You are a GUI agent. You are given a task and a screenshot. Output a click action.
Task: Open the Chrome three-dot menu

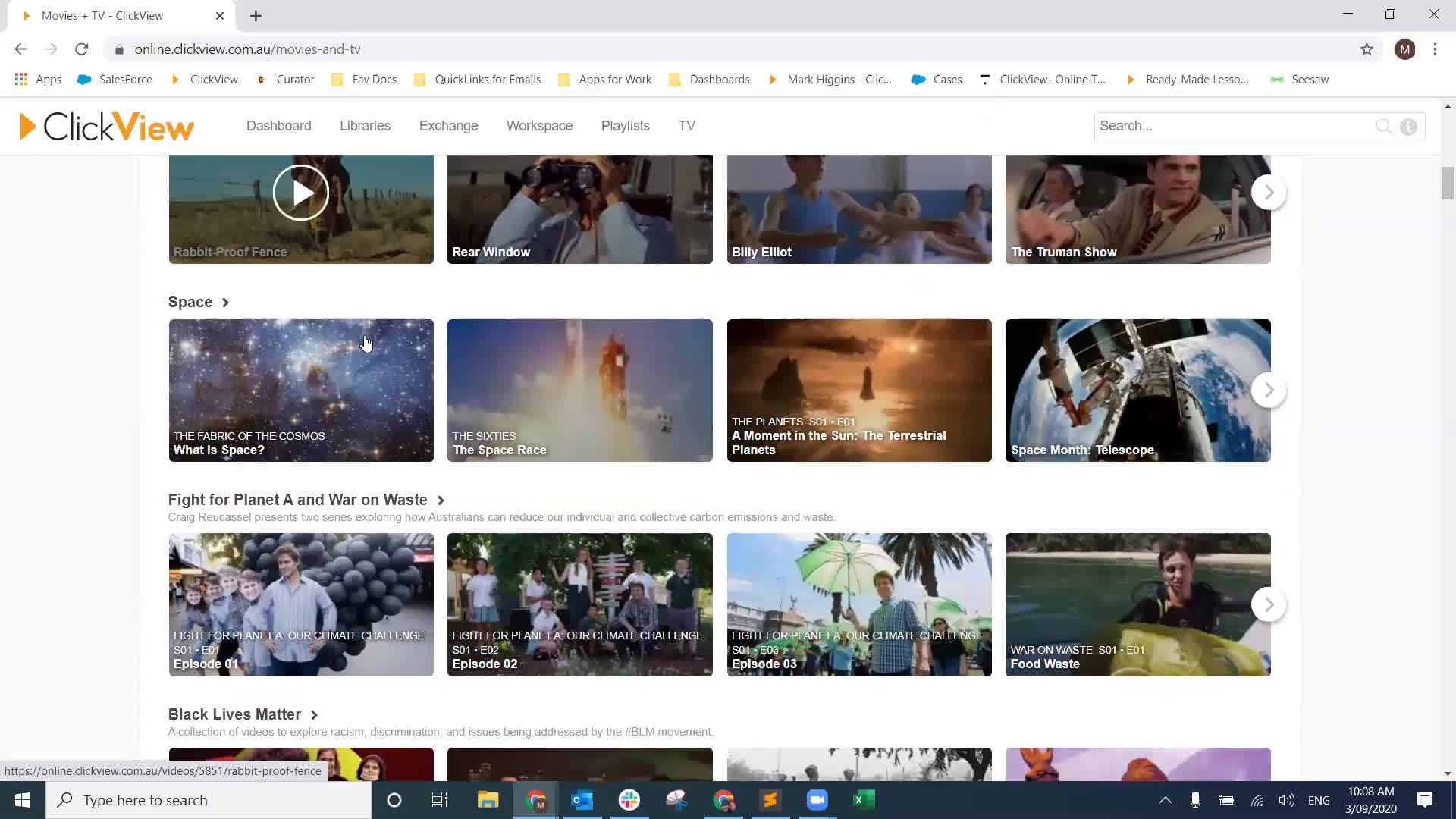tap(1435, 49)
